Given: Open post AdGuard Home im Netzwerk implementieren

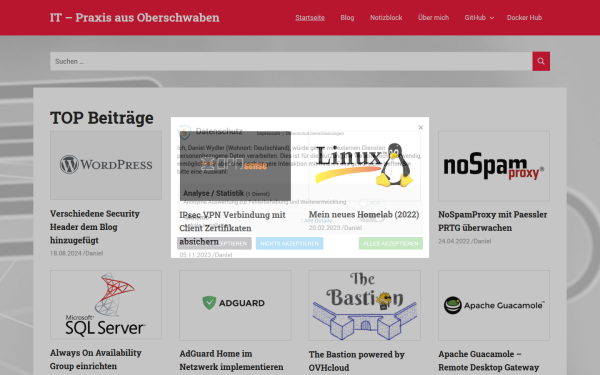Looking at the screenshot, I should pos(232,360).
